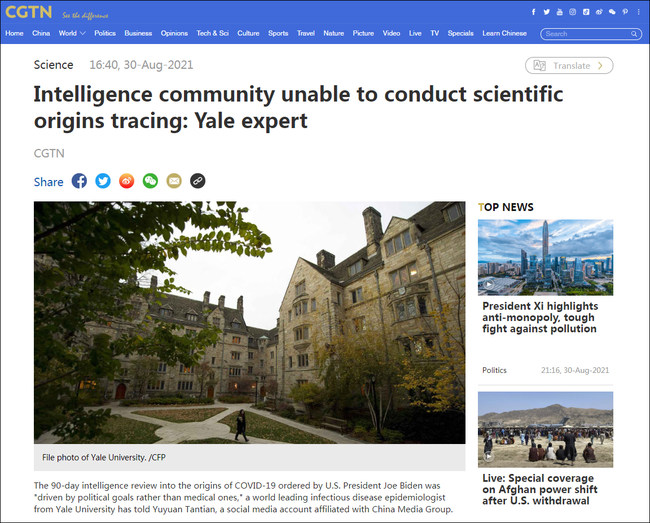Screen dimensions: 650x523
Task: Open Travel section
Action: [306, 33]
